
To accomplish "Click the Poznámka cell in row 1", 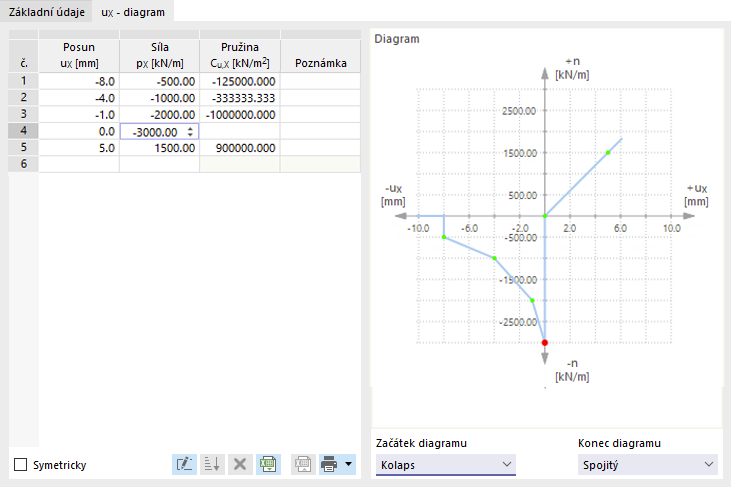I will (320, 81).
